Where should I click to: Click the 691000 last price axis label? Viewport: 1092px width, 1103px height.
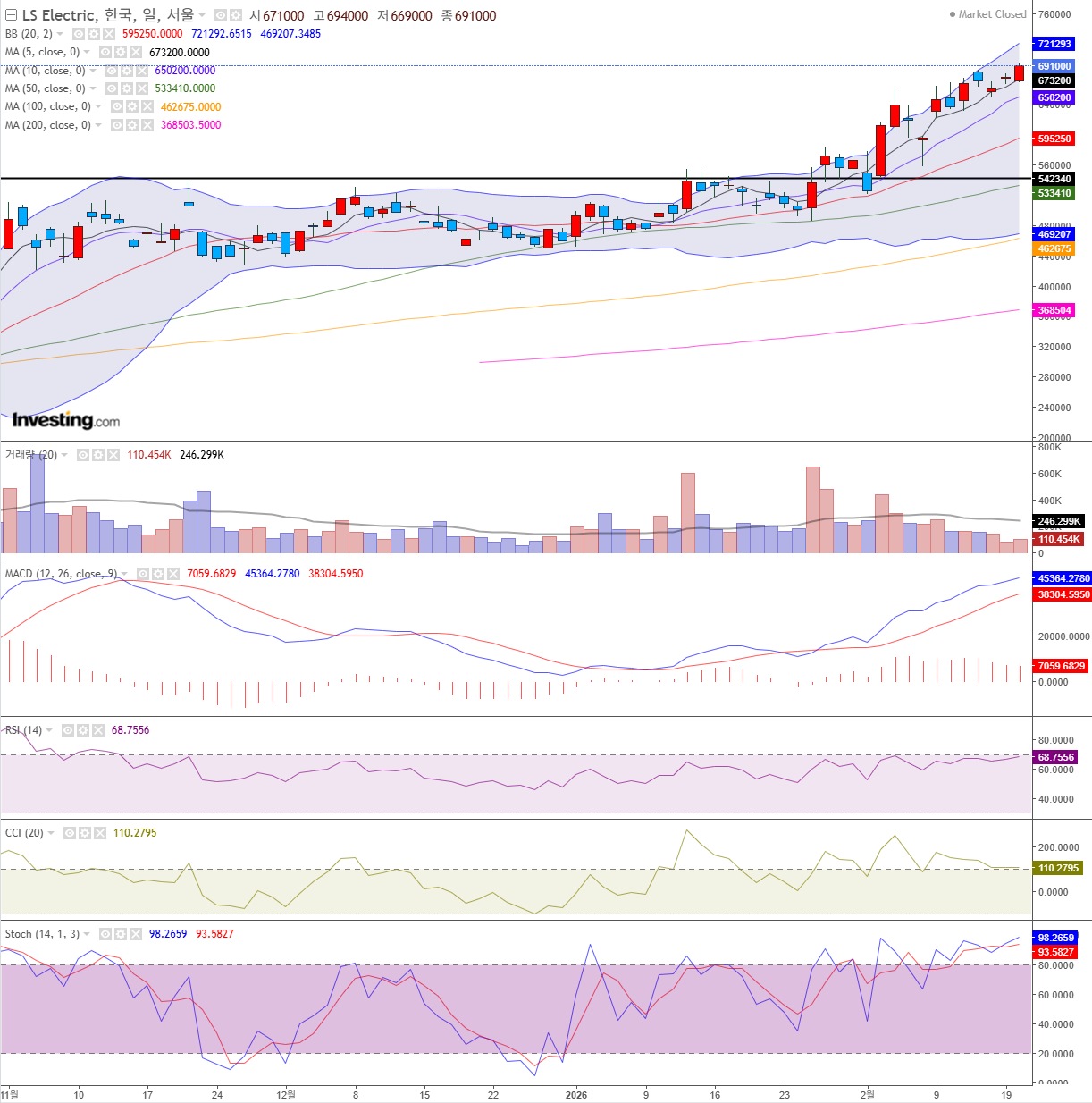(x=1054, y=66)
